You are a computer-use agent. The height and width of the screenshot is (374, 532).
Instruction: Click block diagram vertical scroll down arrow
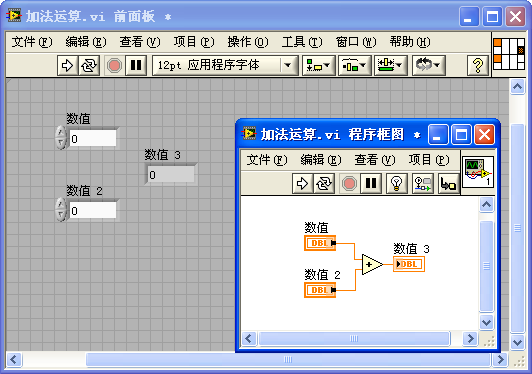pyautogui.click(x=486, y=322)
